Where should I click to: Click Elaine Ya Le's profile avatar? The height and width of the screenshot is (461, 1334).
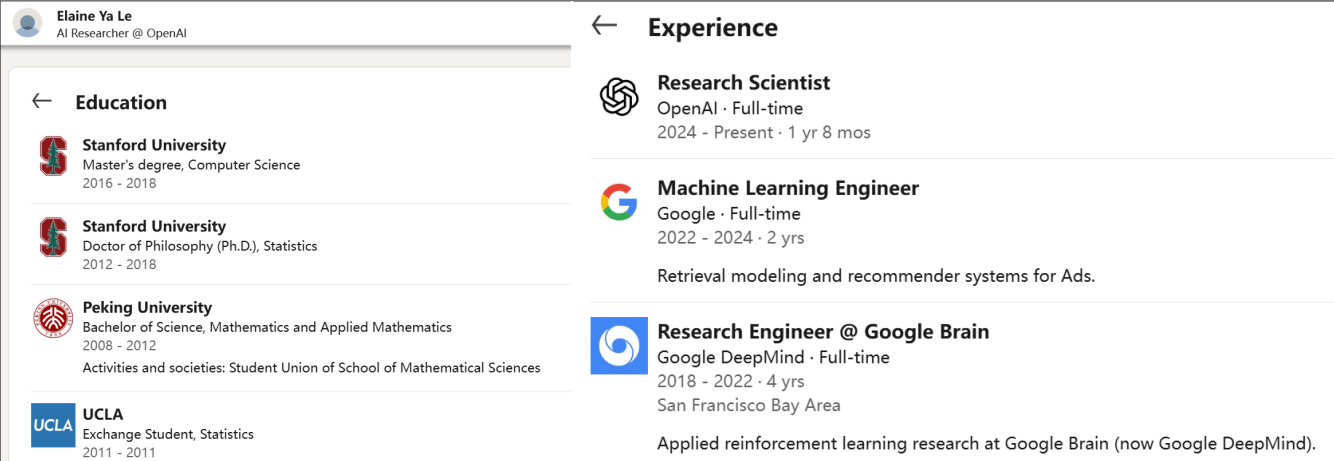click(x=28, y=23)
